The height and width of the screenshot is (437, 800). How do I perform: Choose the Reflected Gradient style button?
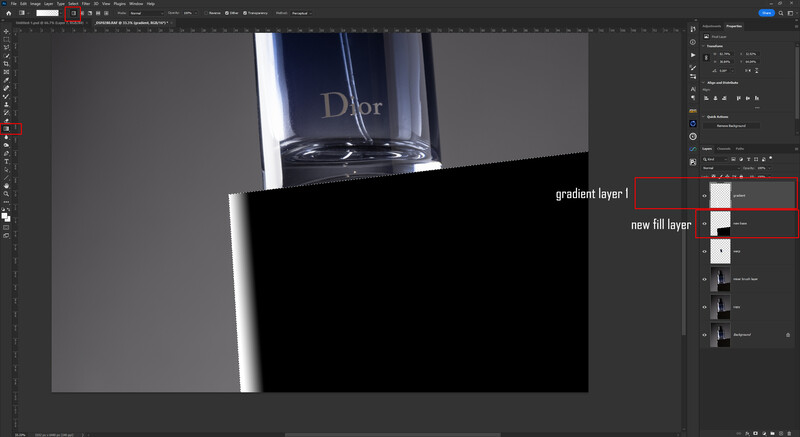point(98,13)
